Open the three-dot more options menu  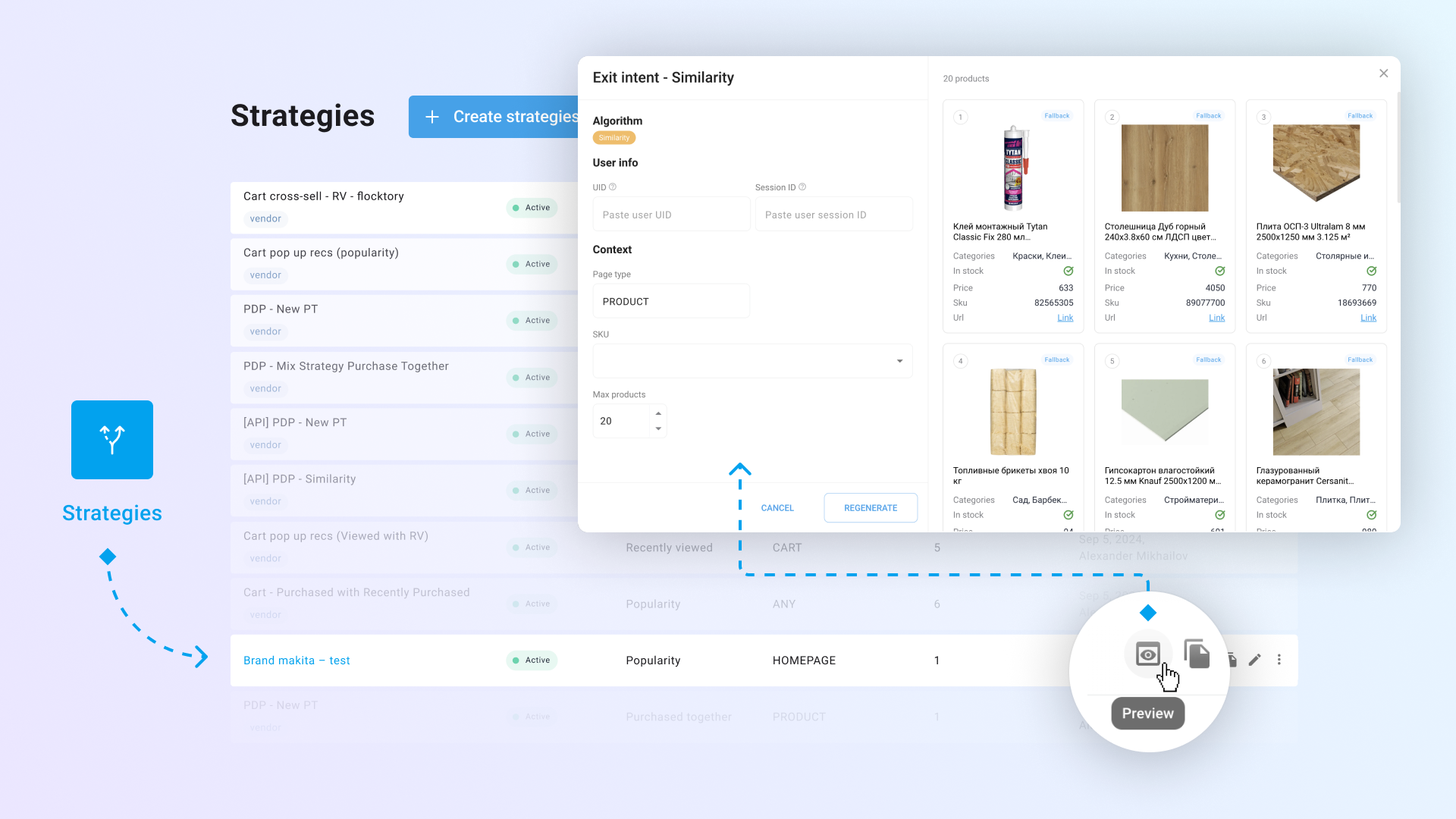1279,660
